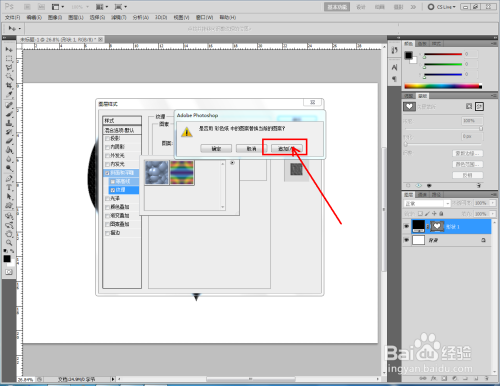The height and width of the screenshot is (386, 500).
Task: Open the 文件(F) menu
Action: tap(12, 17)
